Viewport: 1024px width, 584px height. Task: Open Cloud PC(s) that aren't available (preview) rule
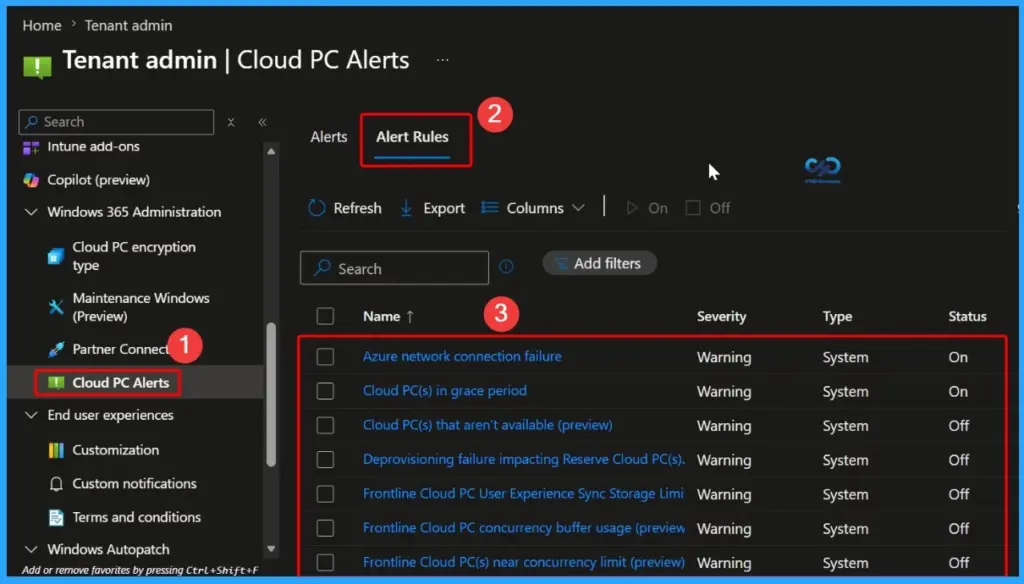tap(487, 425)
